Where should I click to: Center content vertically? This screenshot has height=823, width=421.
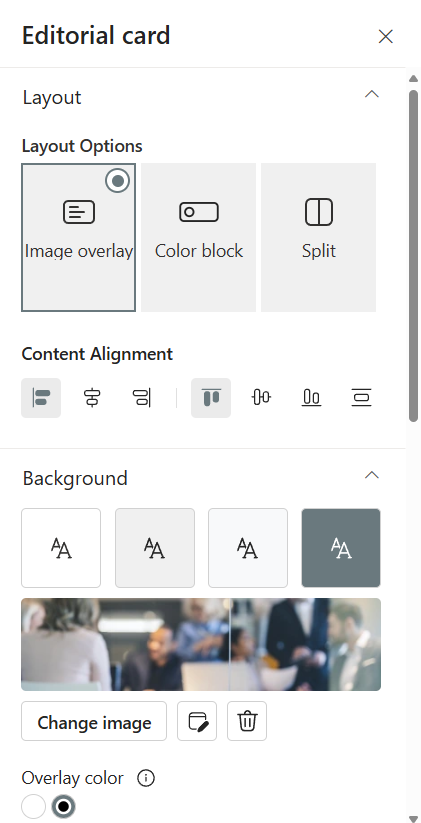(x=261, y=398)
